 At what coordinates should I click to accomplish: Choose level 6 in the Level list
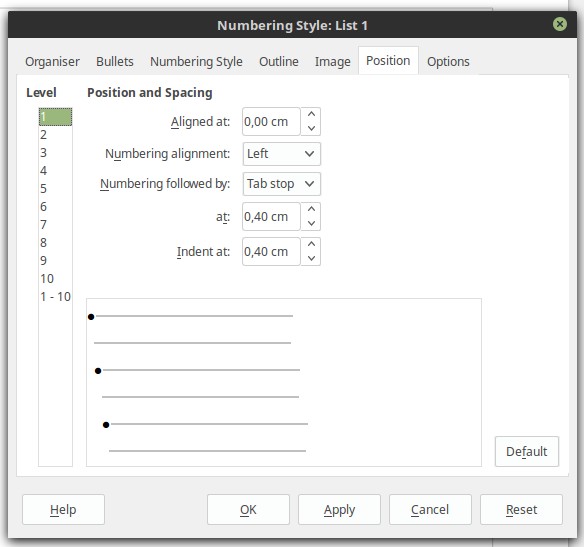(55, 207)
